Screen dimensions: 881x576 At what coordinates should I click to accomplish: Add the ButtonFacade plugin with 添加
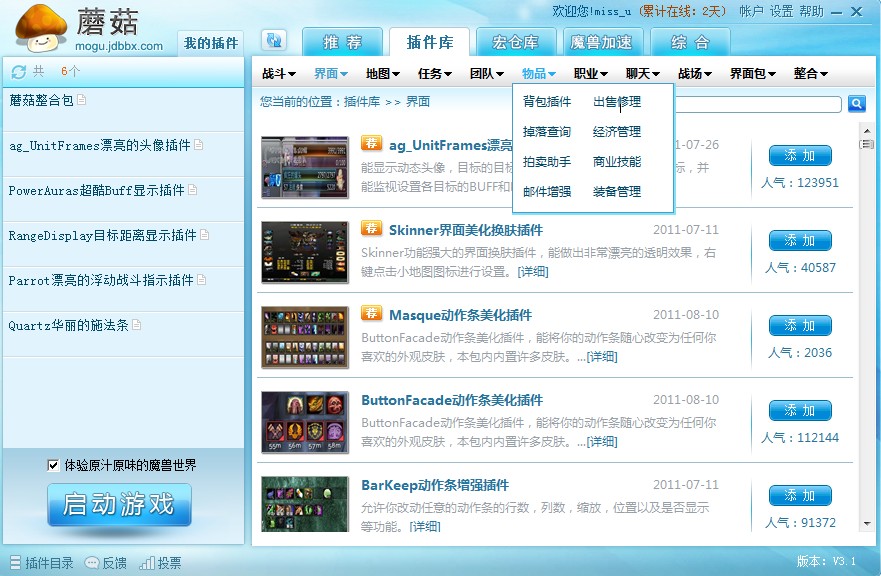800,410
